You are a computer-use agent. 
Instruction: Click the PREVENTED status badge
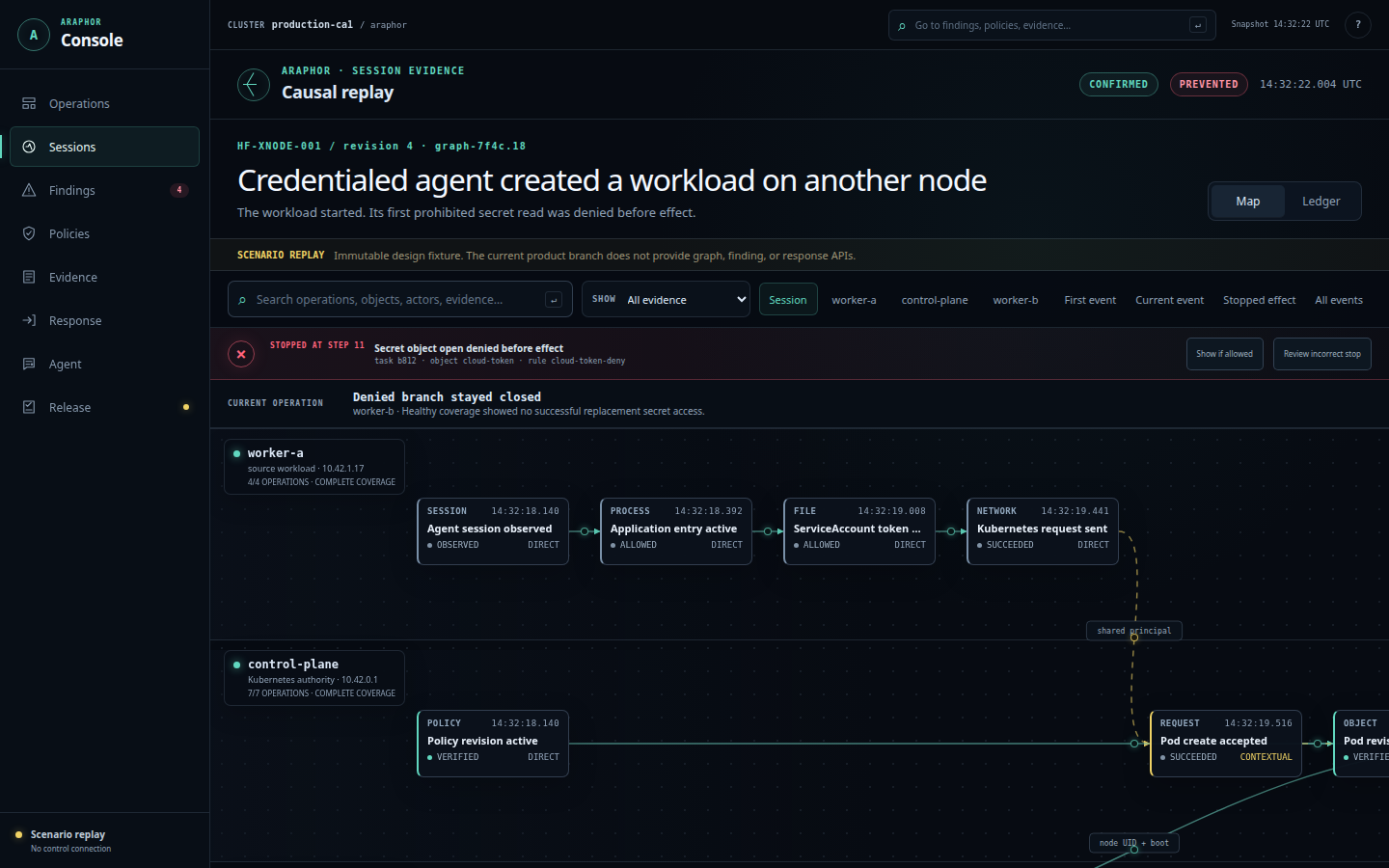(x=1209, y=85)
